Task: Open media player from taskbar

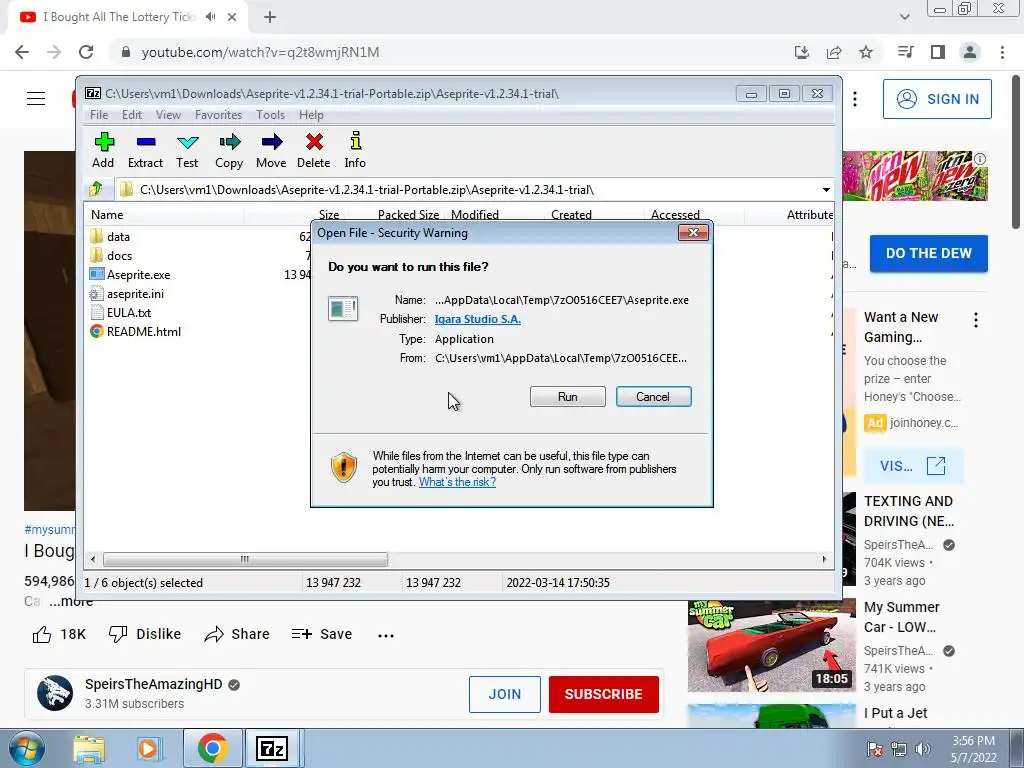Action: [148, 748]
